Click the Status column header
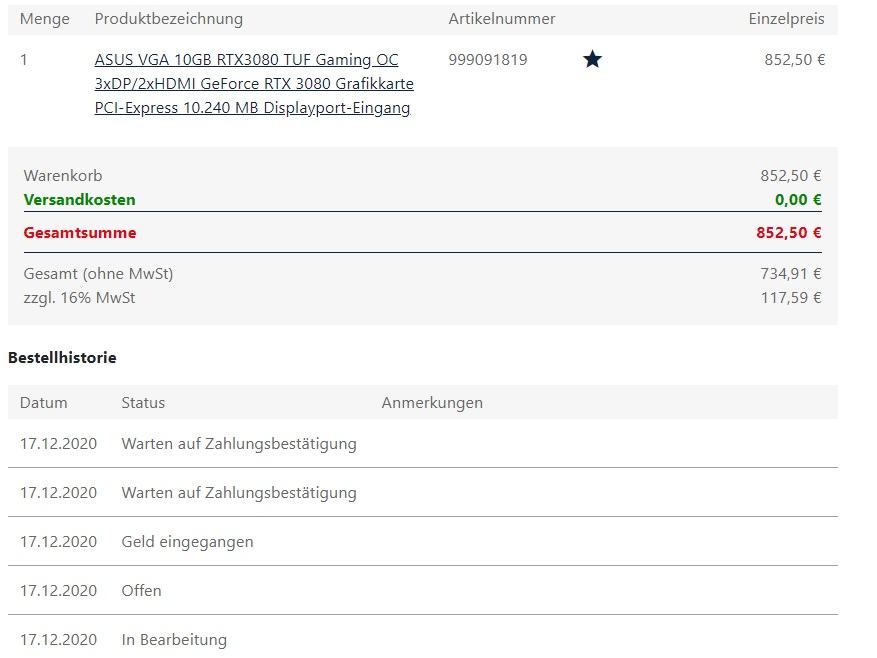 143,403
